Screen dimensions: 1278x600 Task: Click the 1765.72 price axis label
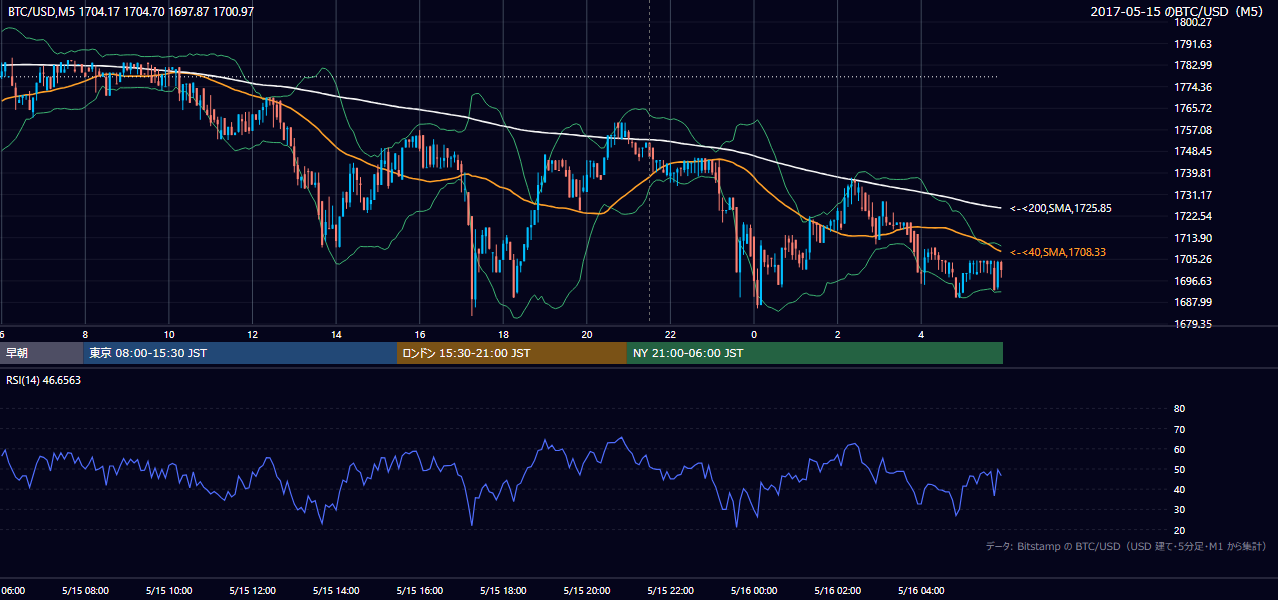tap(1193, 108)
